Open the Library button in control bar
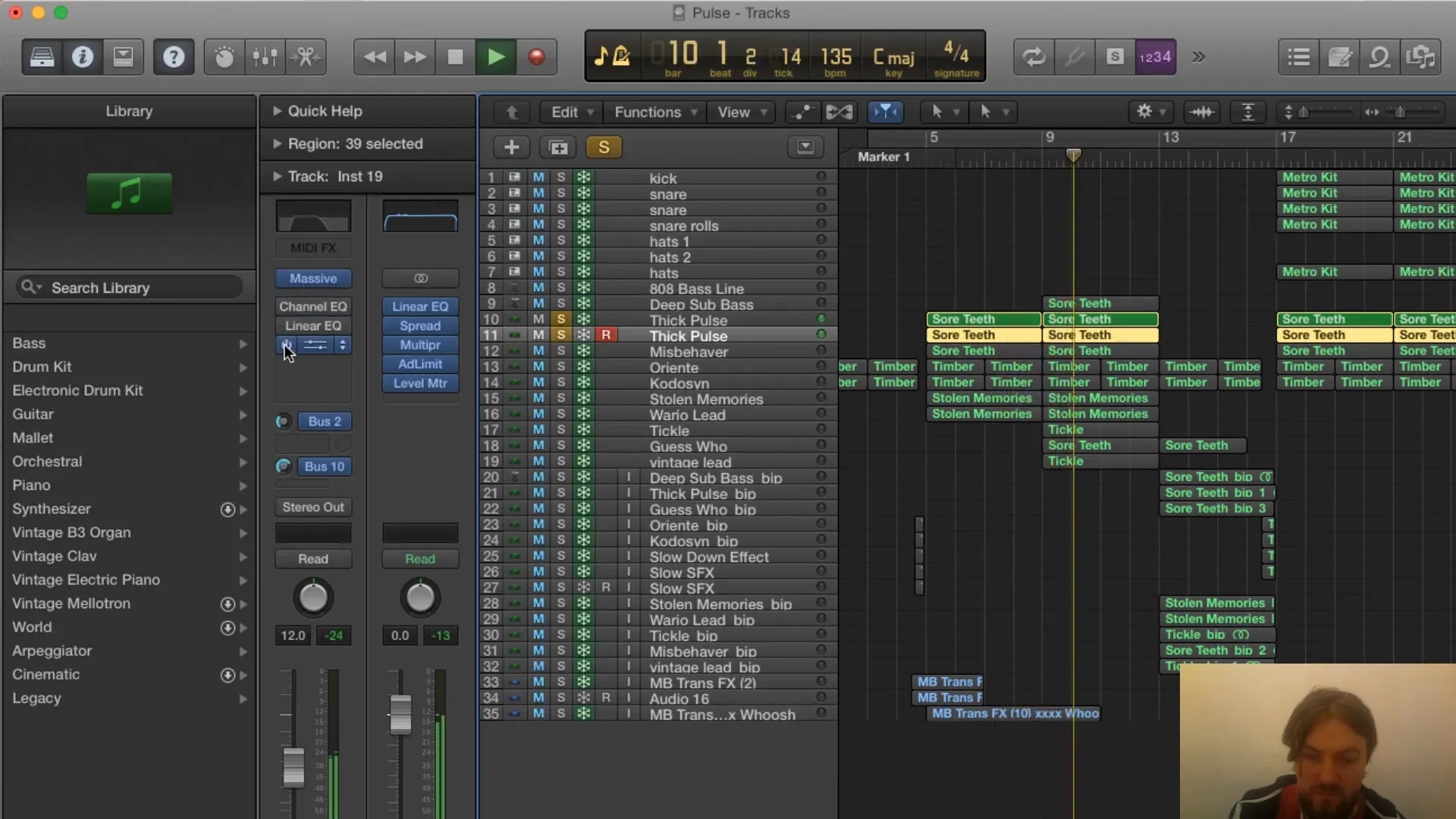 click(x=42, y=57)
